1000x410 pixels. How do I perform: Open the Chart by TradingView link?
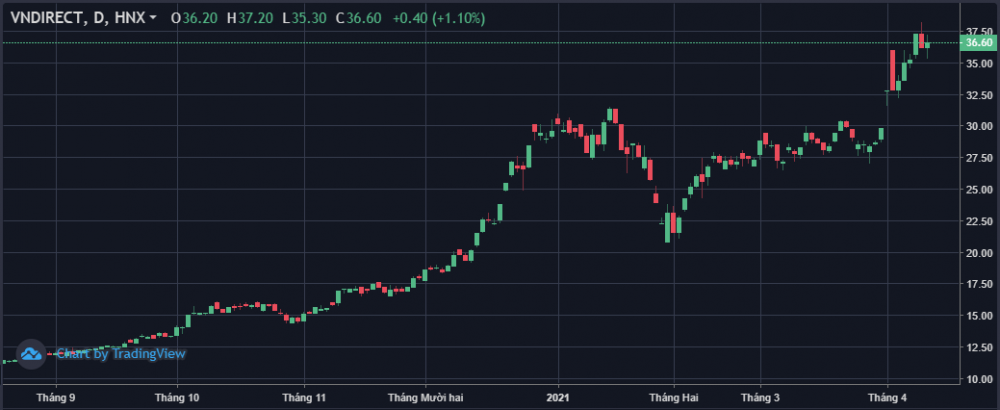(121, 353)
